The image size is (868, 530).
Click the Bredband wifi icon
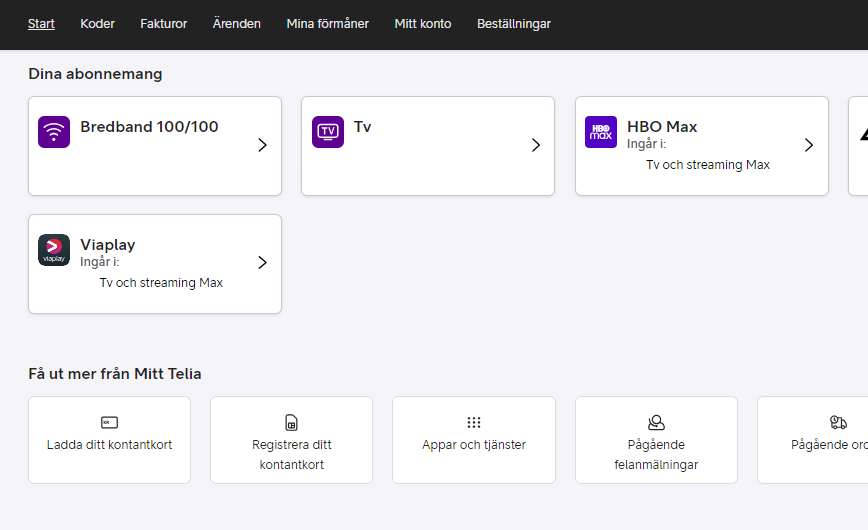point(54,132)
